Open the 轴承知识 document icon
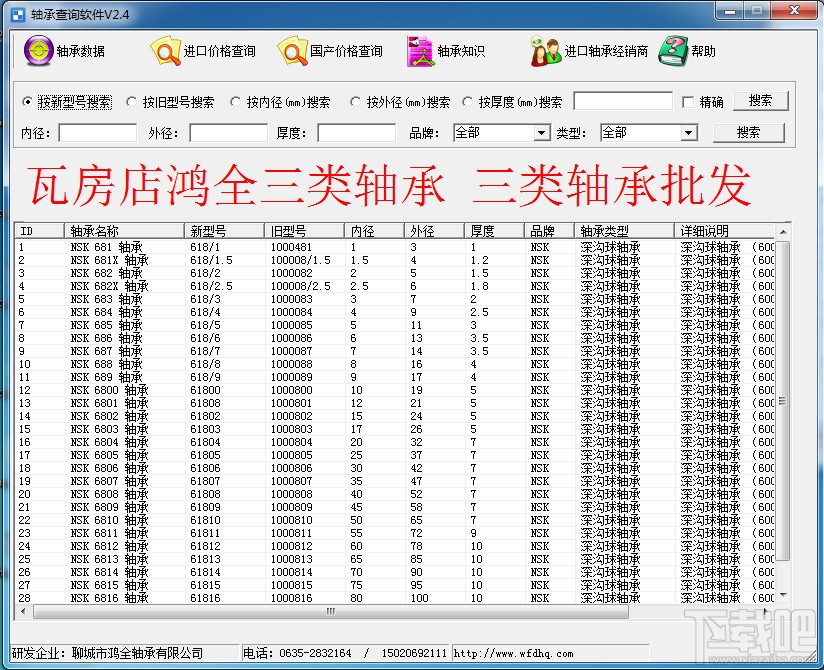Viewport: 824px width, 670px height. 420,51
